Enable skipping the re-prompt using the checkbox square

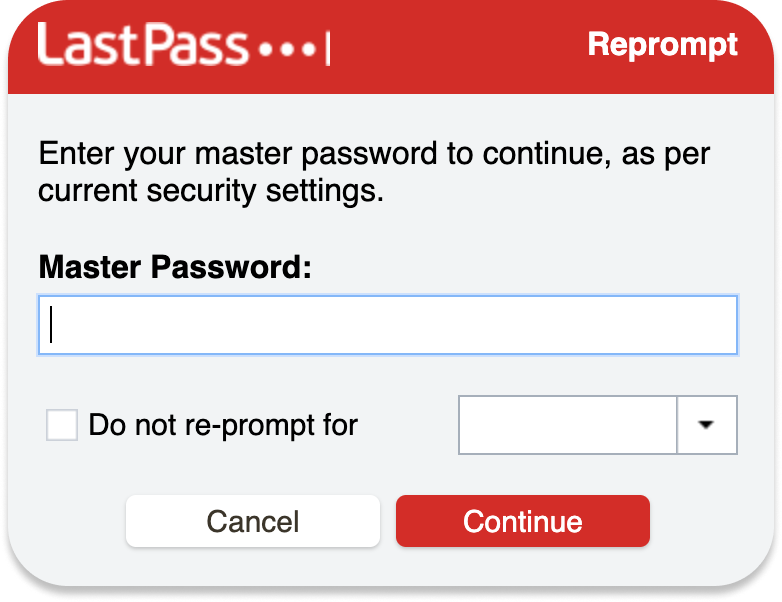coord(62,425)
